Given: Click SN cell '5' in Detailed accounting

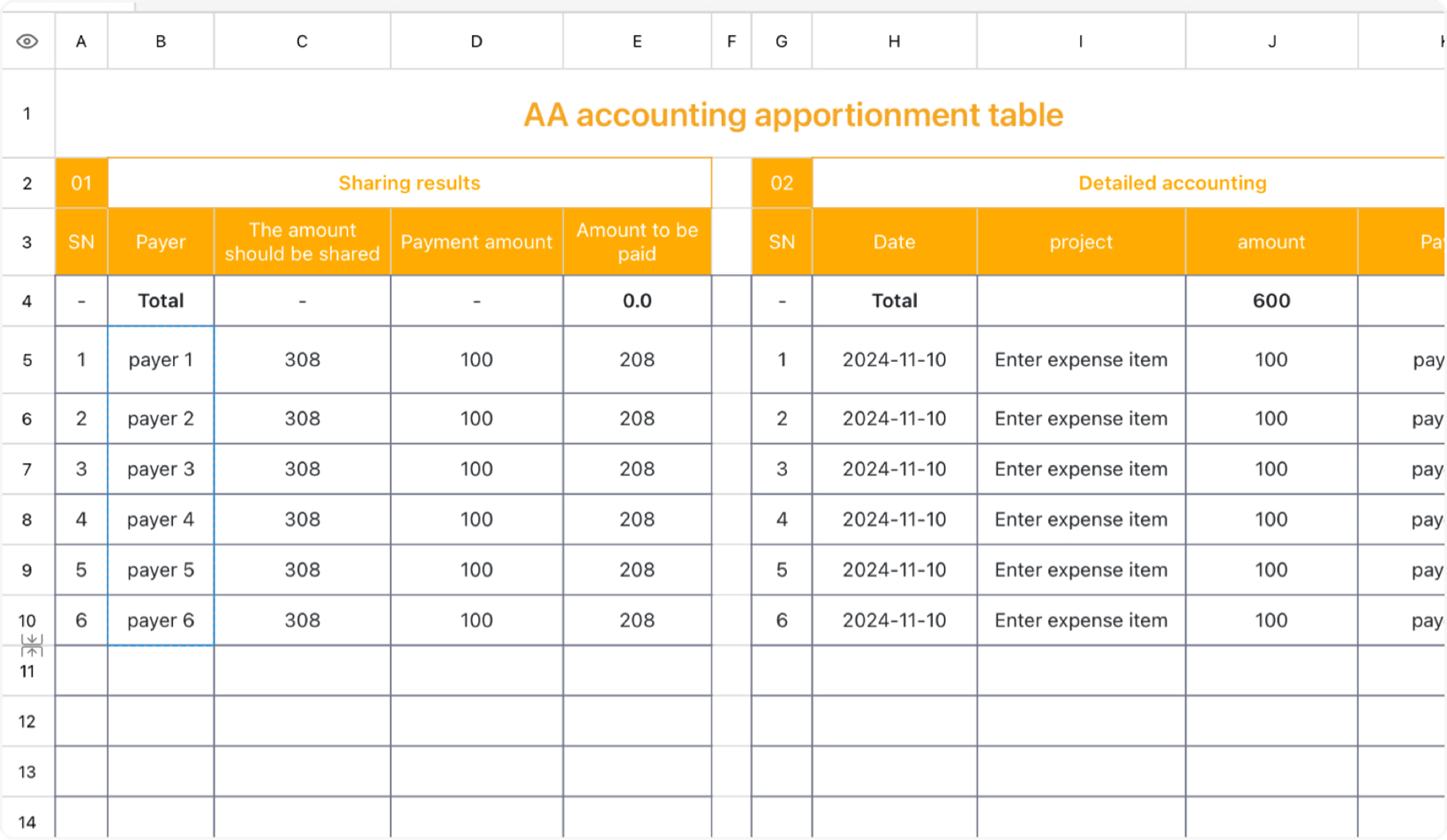Looking at the screenshot, I should [x=782, y=570].
